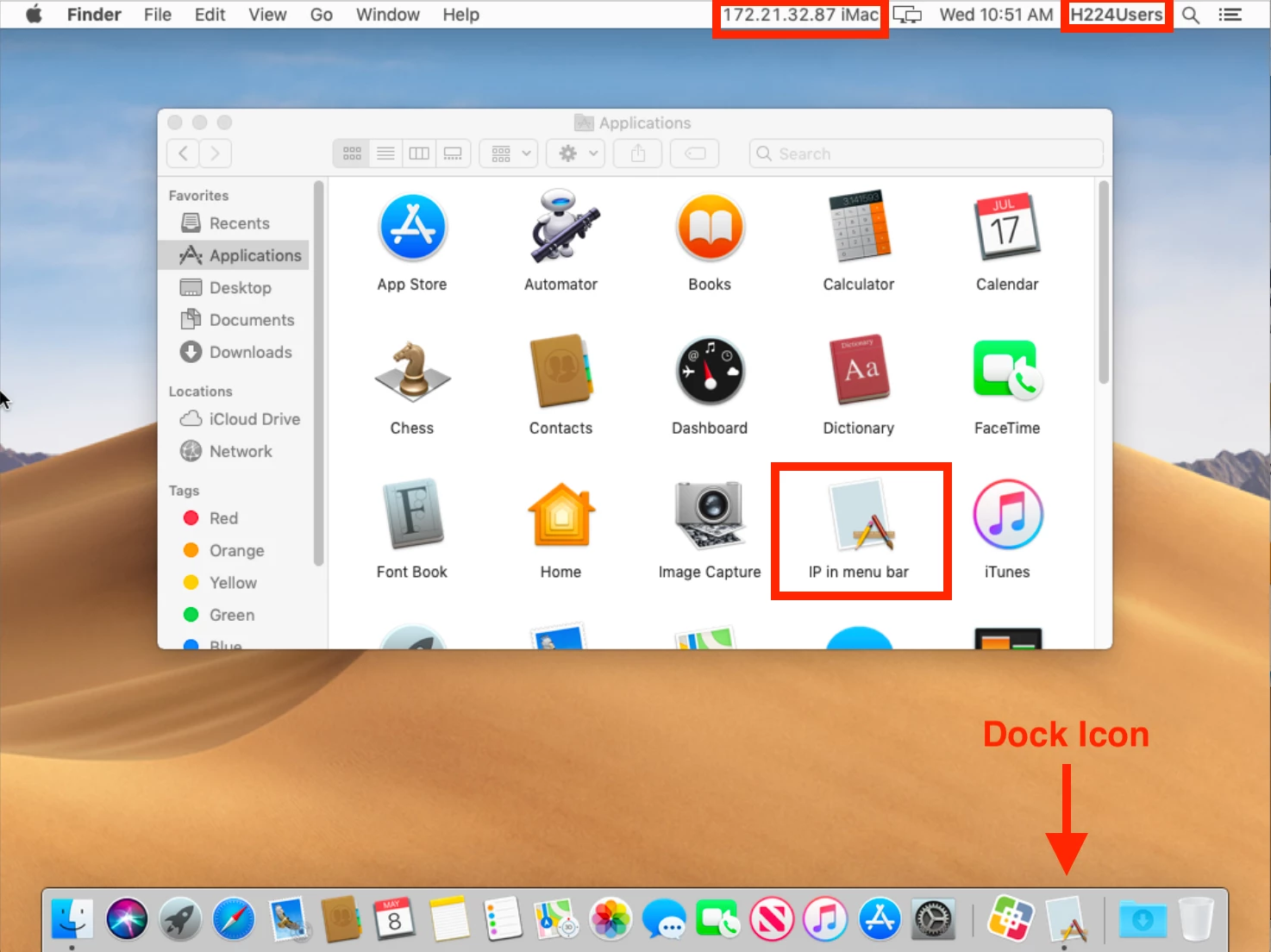Open the Help menu
This screenshot has width=1271, height=952.
pos(460,15)
